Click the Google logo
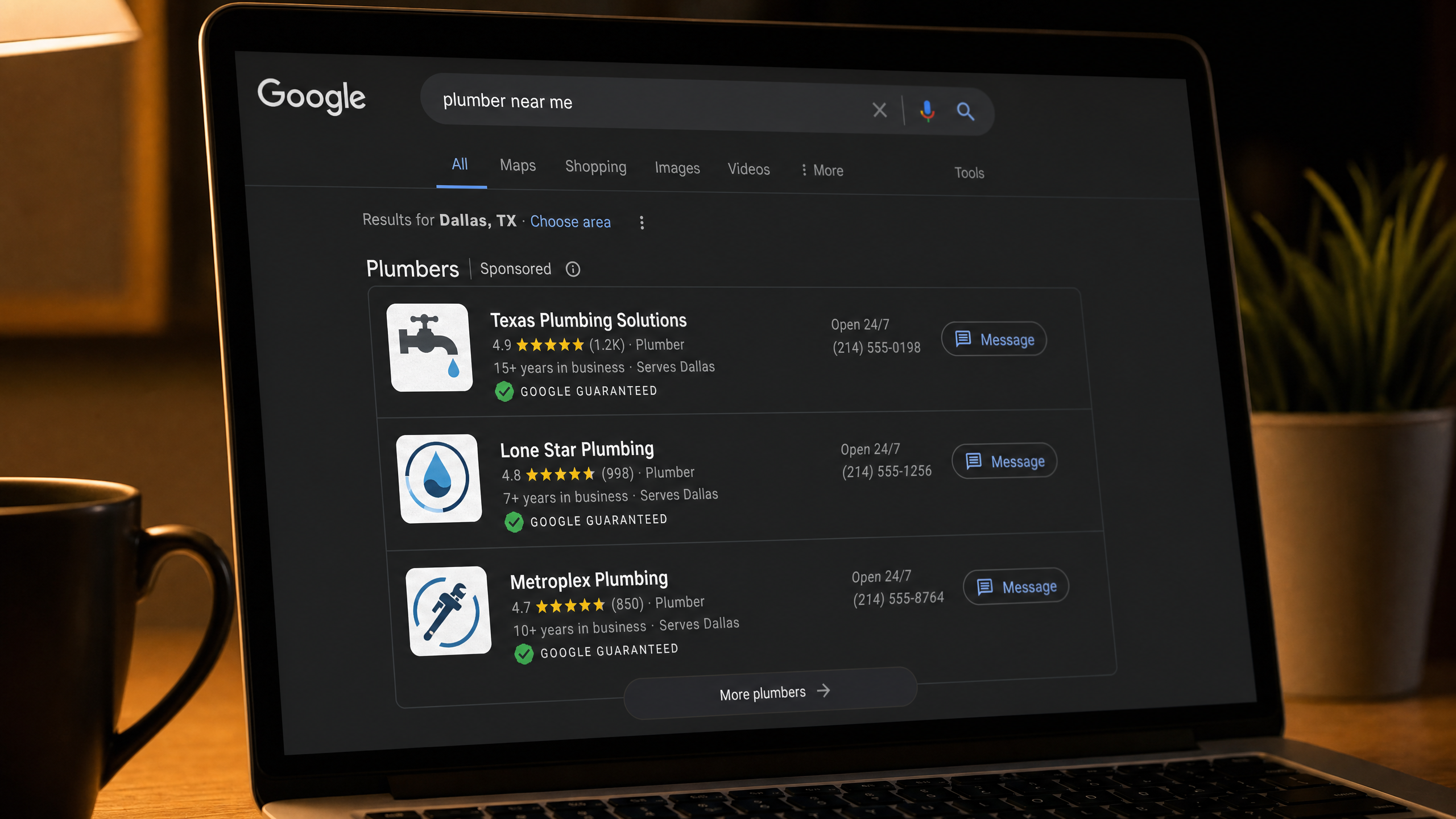Viewport: 1456px width, 819px height. [x=312, y=96]
